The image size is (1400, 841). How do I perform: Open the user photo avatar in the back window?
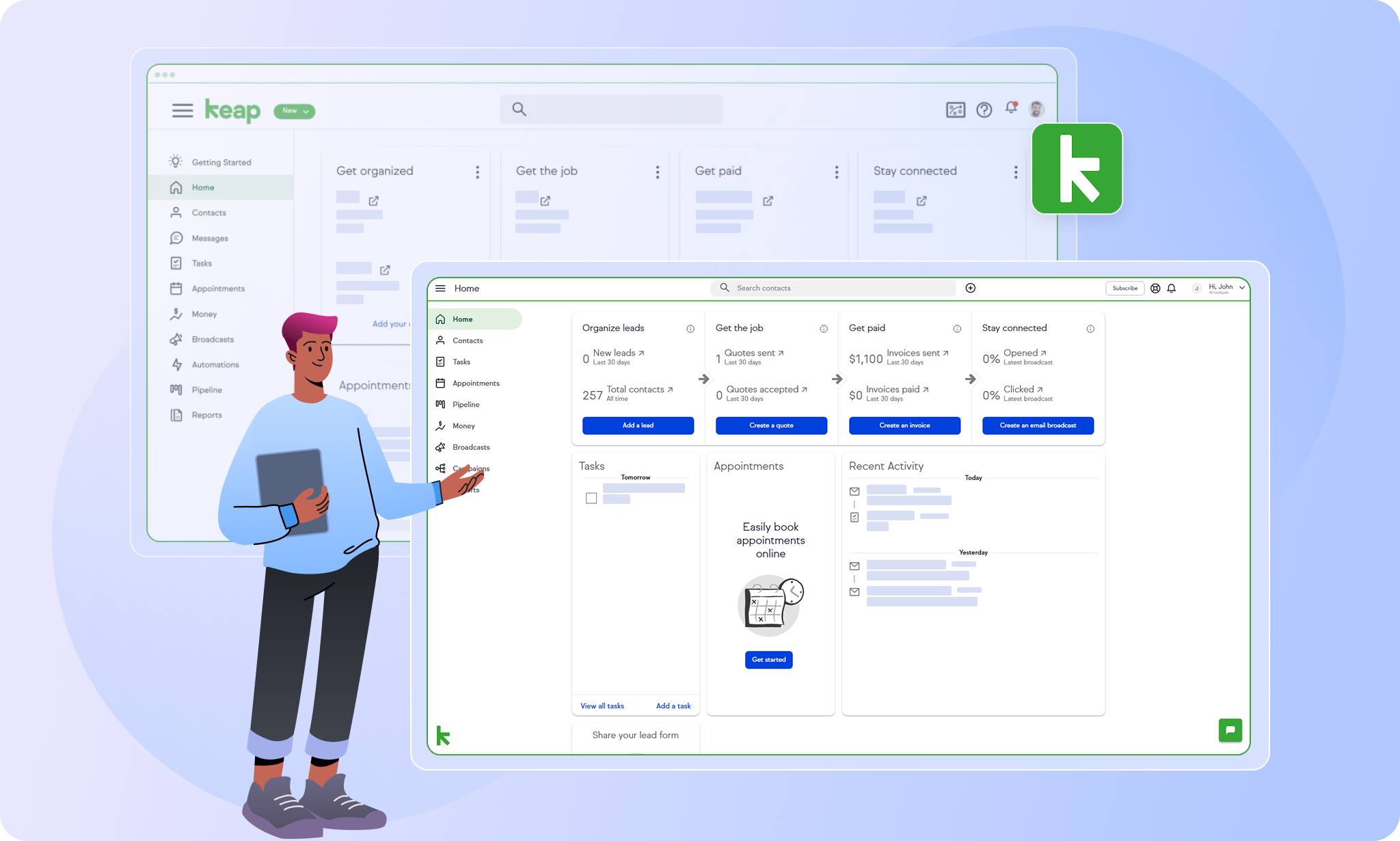pos(1036,109)
